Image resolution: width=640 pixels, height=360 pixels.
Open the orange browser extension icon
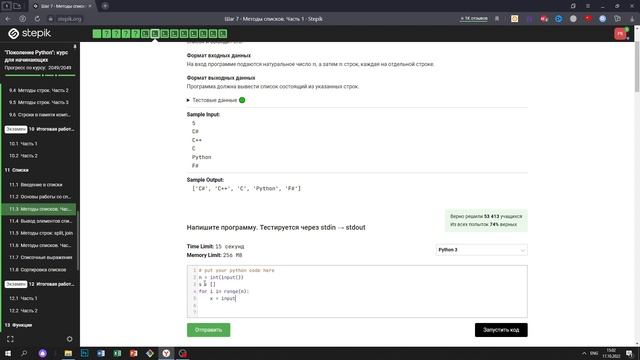[x=514, y=19]
